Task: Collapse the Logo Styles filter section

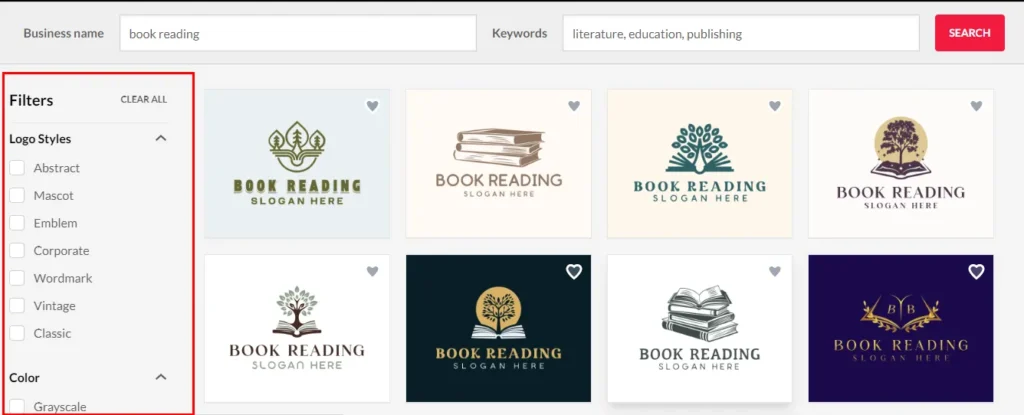Action: [161, 139]
